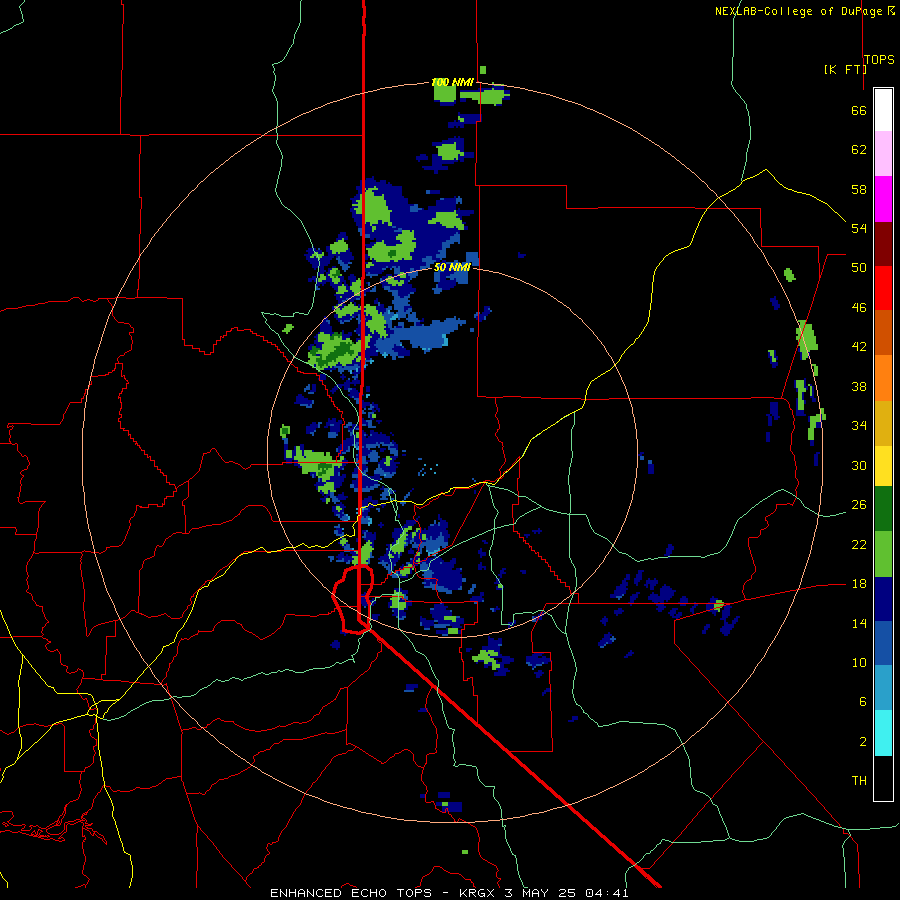Click the legend value 62
Screen dimensions: 900x900
click(859, 150)
